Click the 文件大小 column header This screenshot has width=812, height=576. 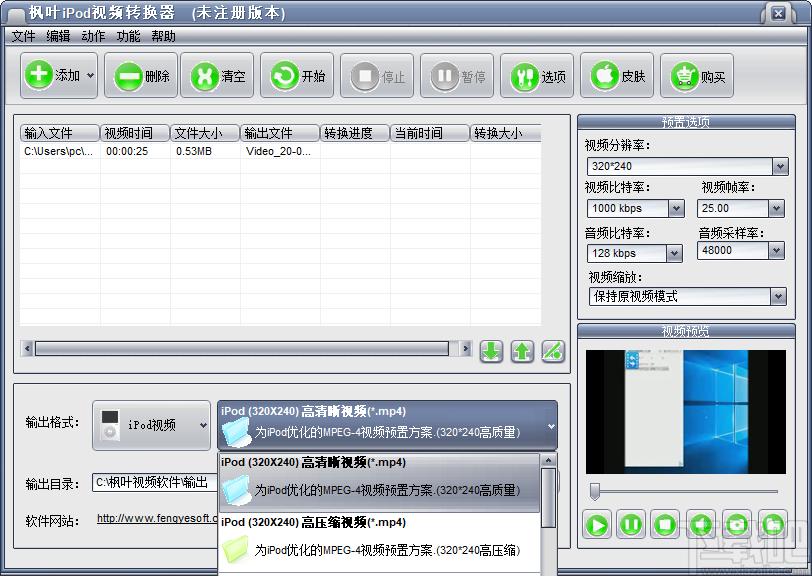click(205, 133)
